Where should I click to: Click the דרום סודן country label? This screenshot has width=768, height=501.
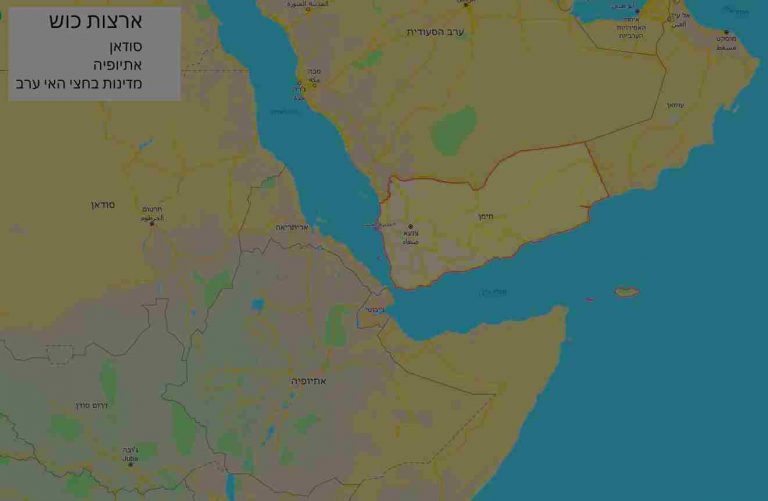pos(91,405)
